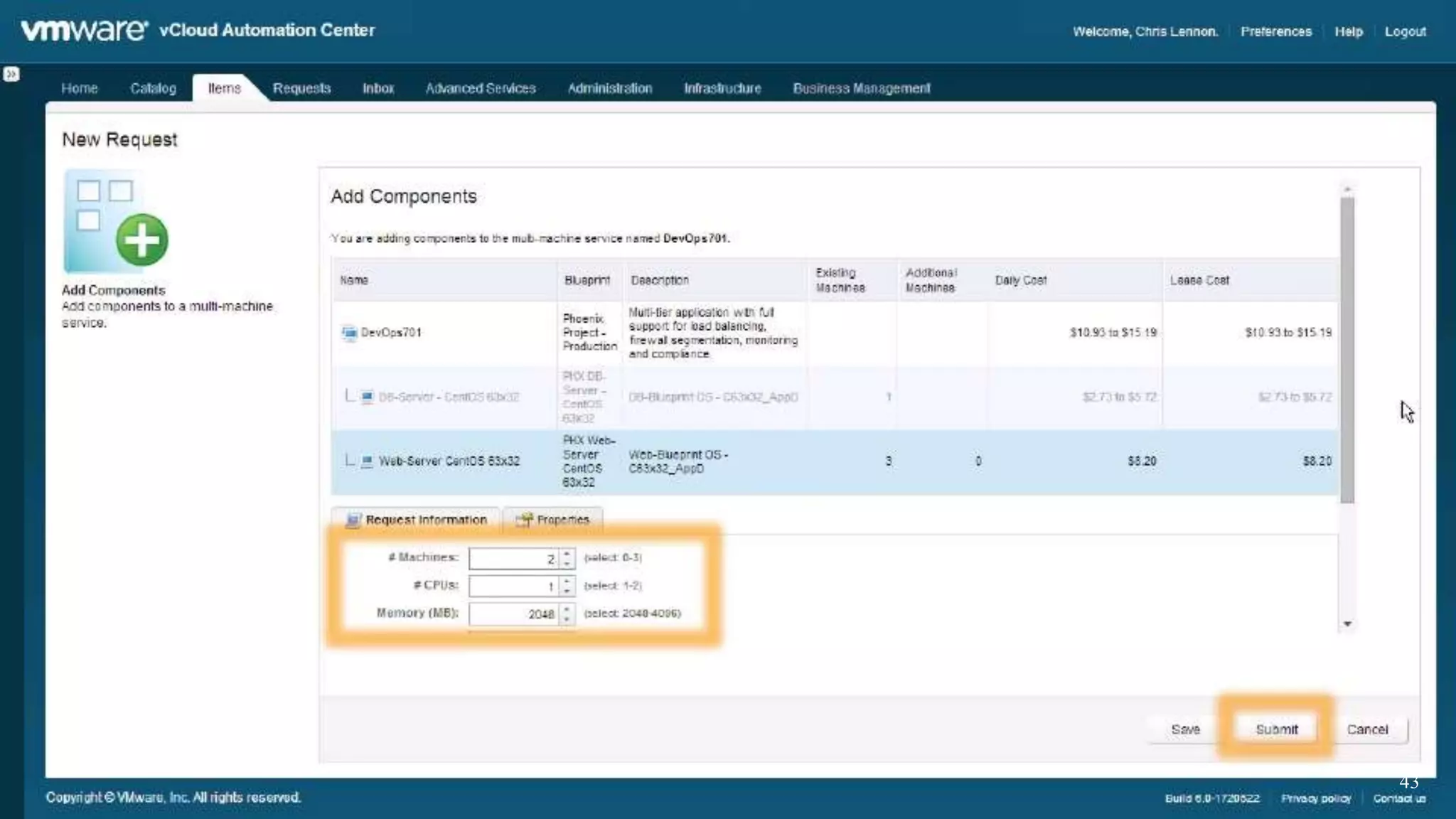Open the Catalog tab
This screenshot has width=1456, height=819.
(153, 88)
